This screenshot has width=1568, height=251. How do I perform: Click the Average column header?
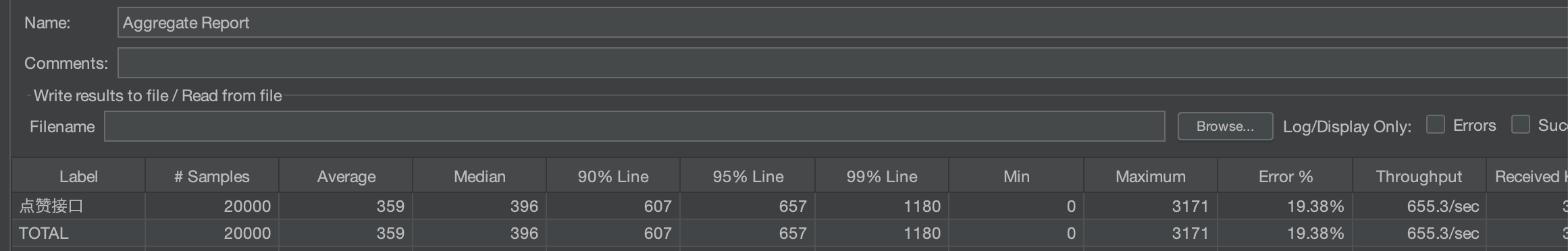[x=346, y=176]
